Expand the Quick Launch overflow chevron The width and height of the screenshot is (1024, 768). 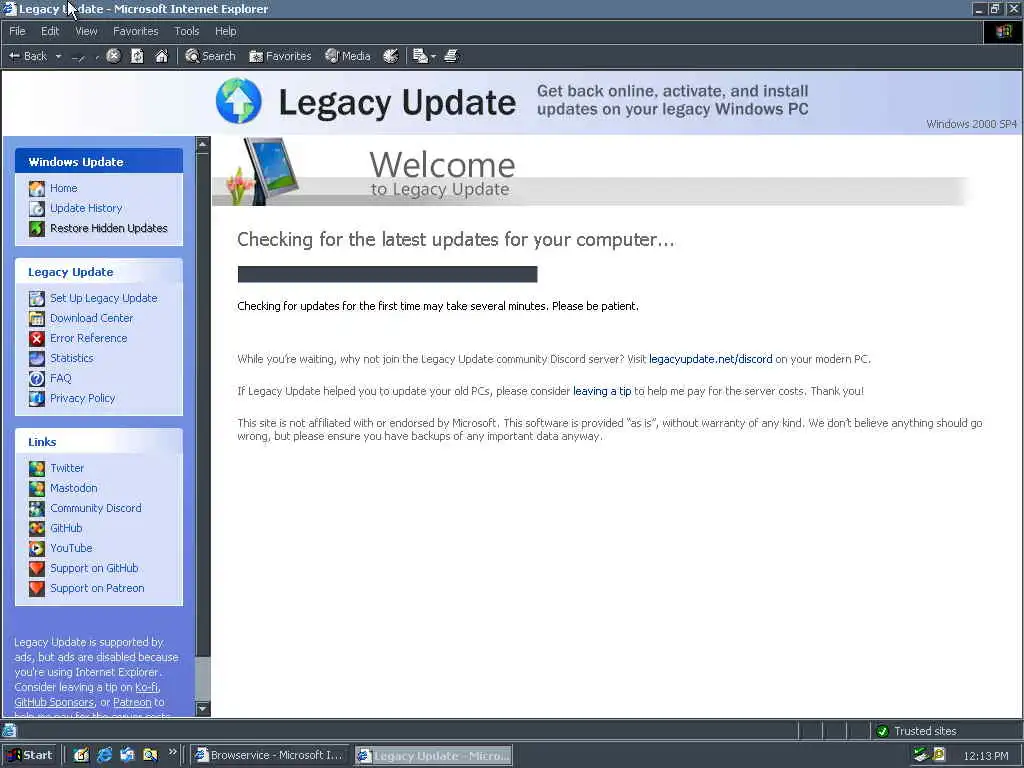tap(172, 752)
